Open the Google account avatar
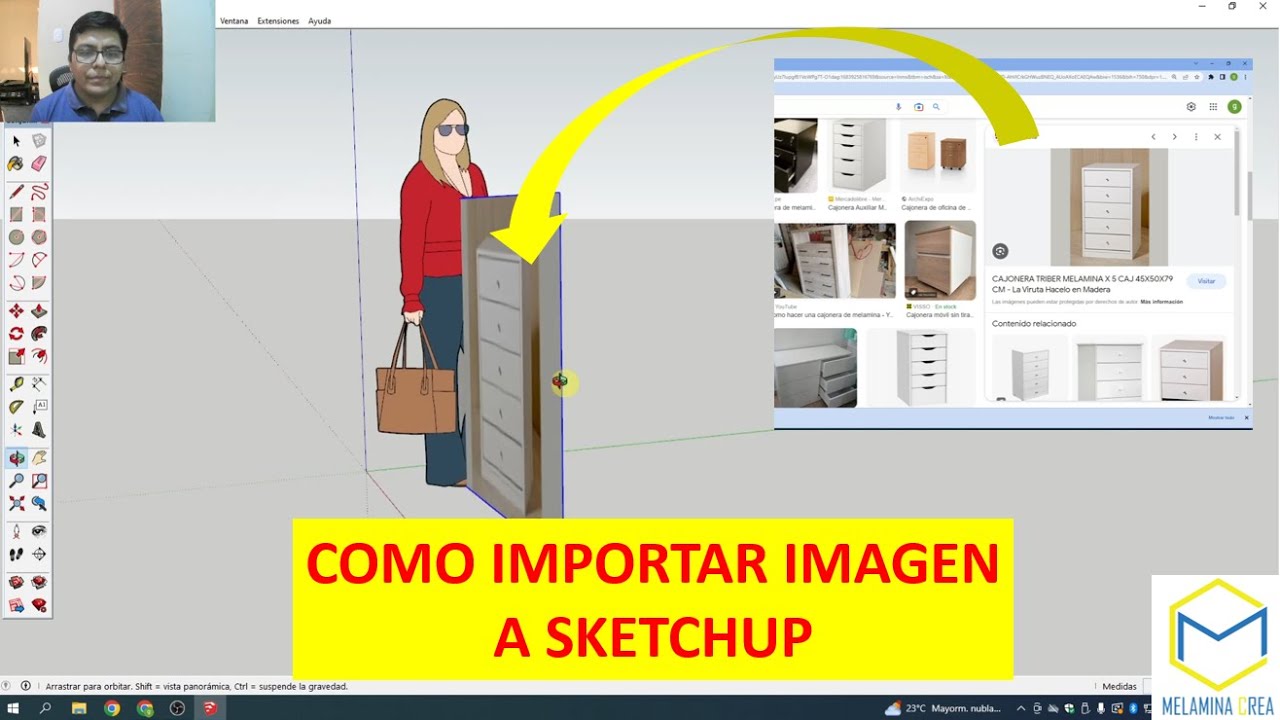Screen dimensions: 1280x720 (1235, 107)
